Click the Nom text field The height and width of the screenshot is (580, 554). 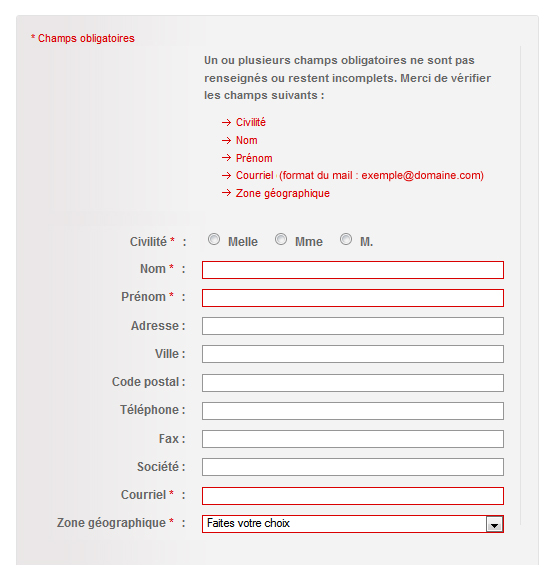click(x=353, y=270)
